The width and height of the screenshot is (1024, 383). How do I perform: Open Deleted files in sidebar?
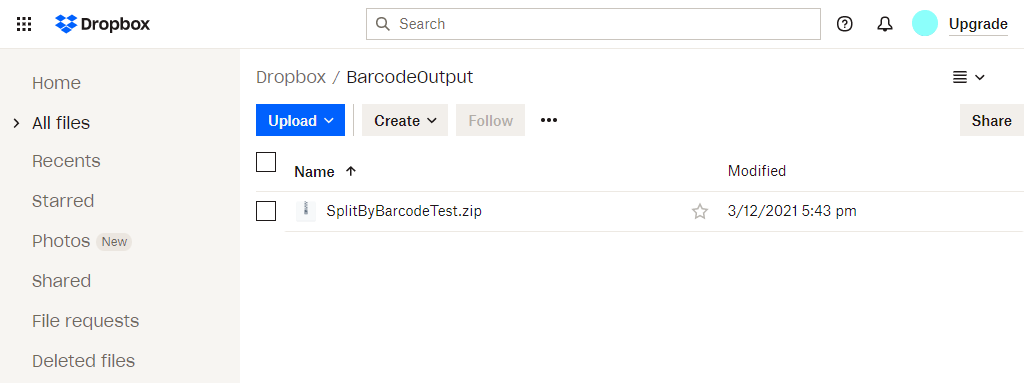(x=84, y=361)
